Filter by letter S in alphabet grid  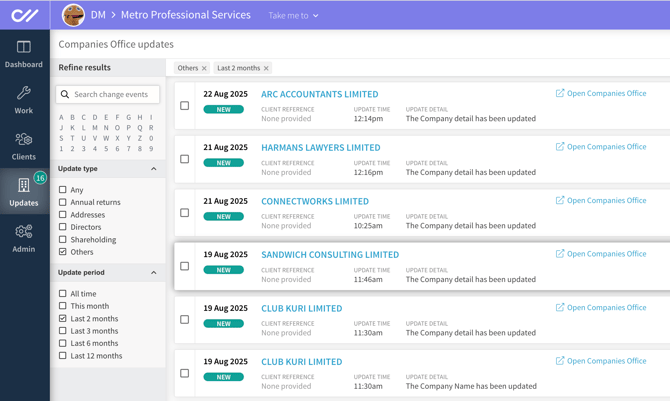(62, 139)
